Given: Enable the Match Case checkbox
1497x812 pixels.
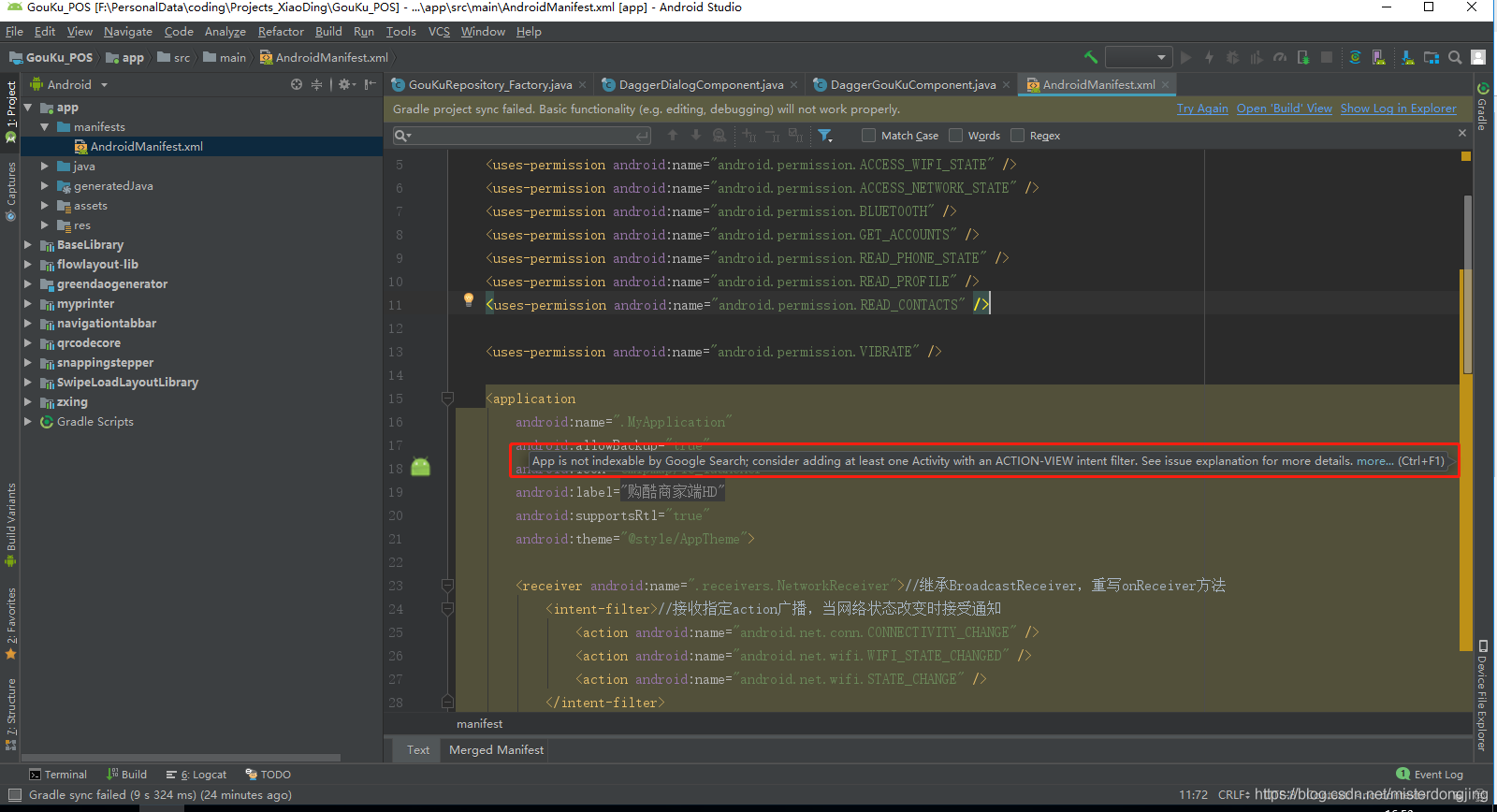Looking at the screenshot, I should click(x=868, y=135).
